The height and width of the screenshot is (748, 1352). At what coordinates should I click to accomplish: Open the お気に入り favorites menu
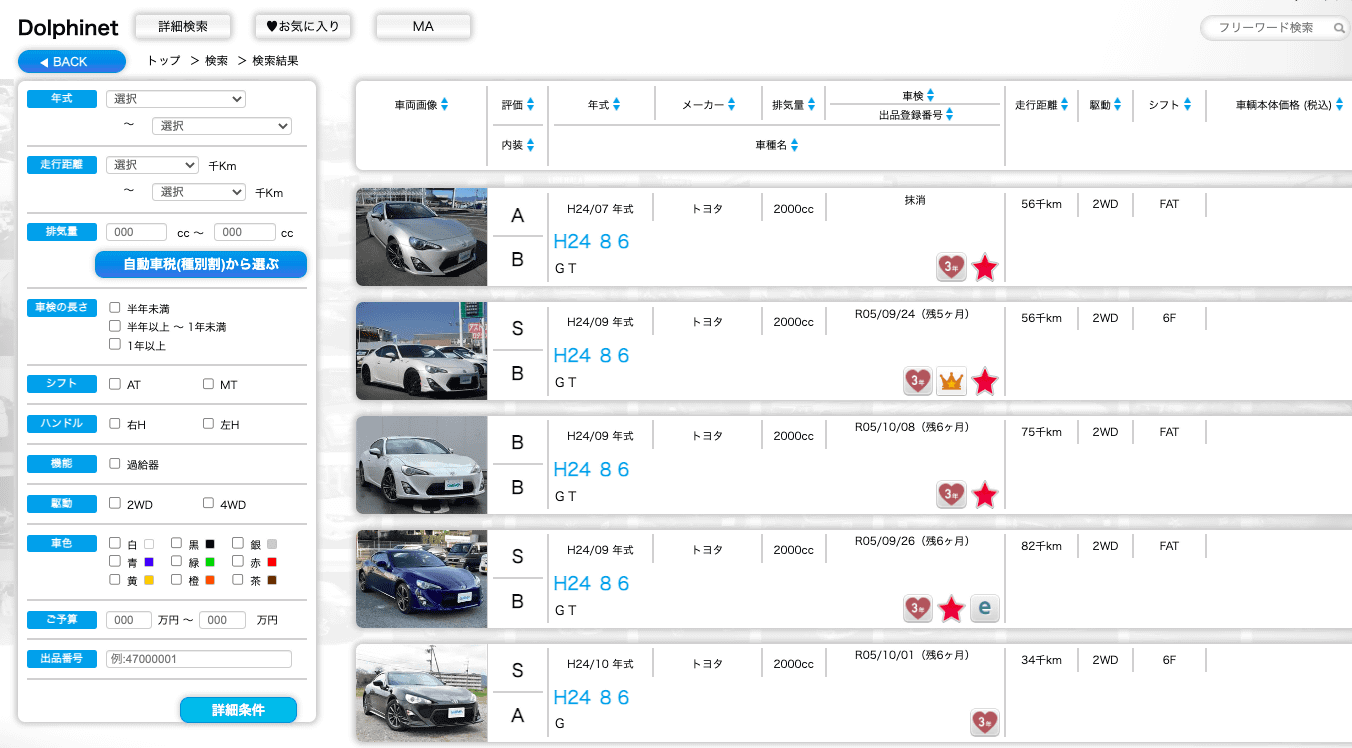point(303,27)
